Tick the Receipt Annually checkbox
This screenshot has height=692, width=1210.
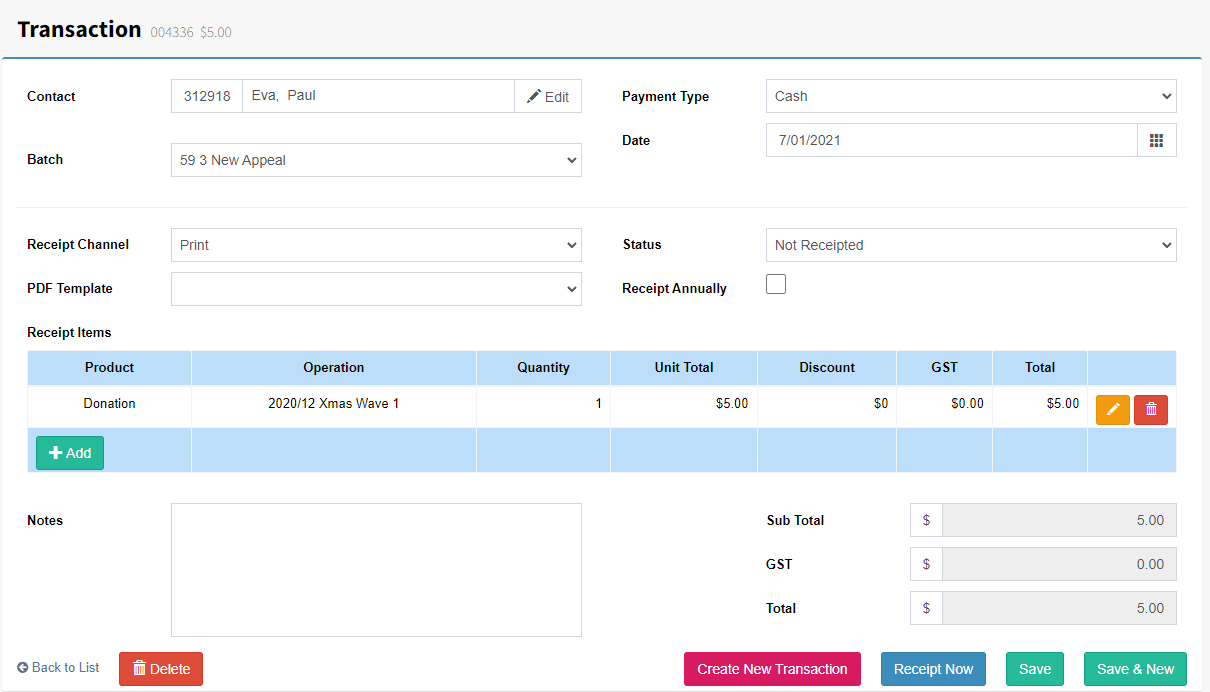coord(776,284)
